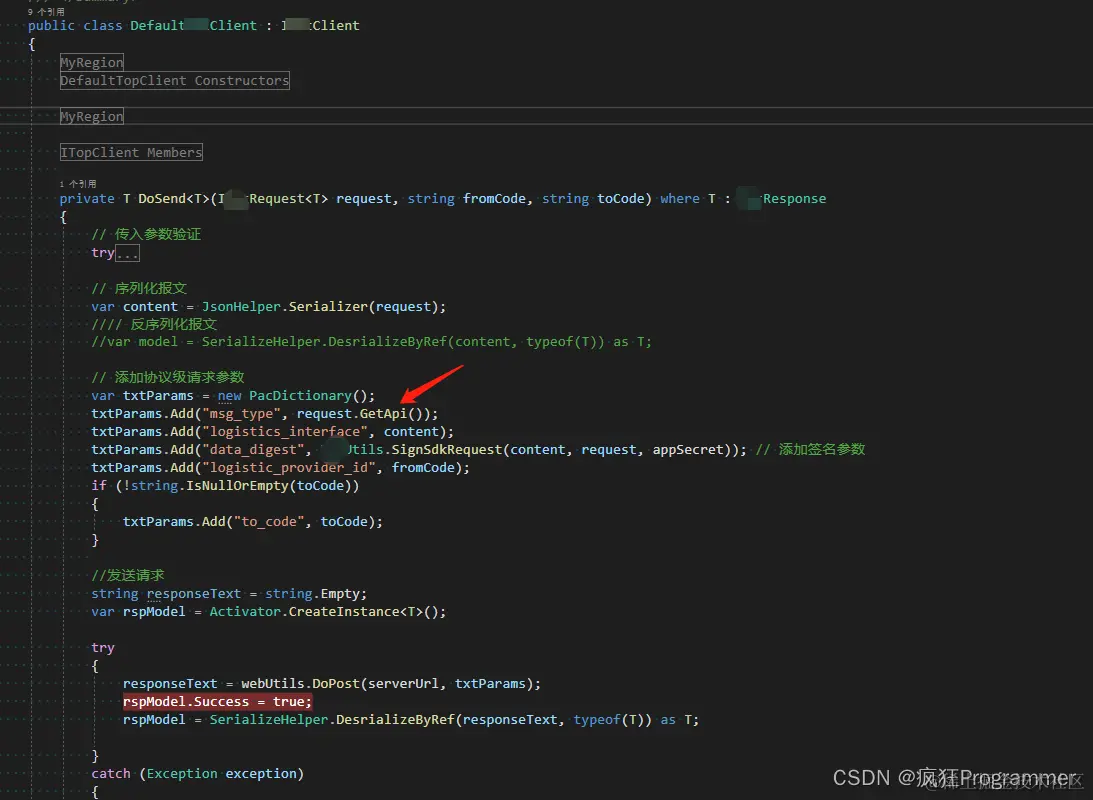
Task: Click the string "to_code"
Action: [x=268, y=522]
